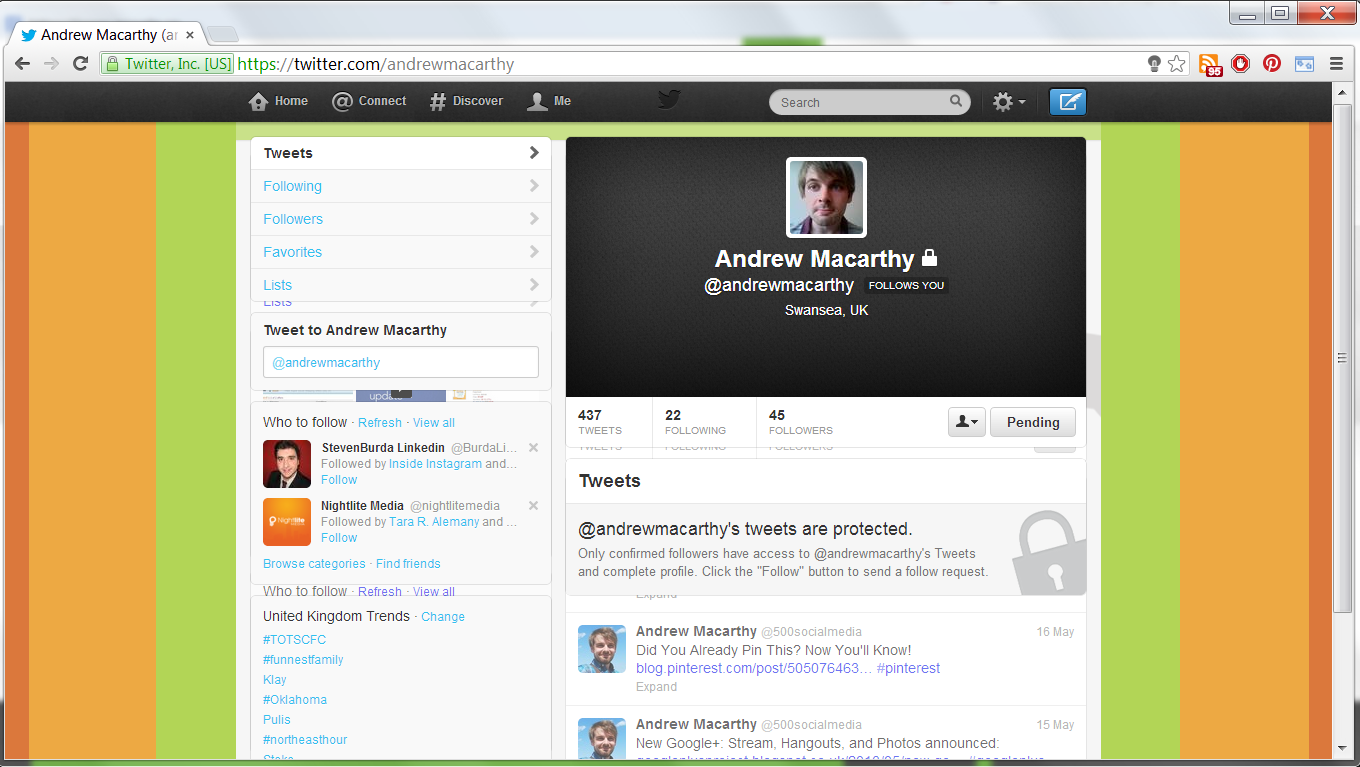Change the United Kingdom Trends location
The width and height of the screenshot is (1360, 767).
point(443,617)
